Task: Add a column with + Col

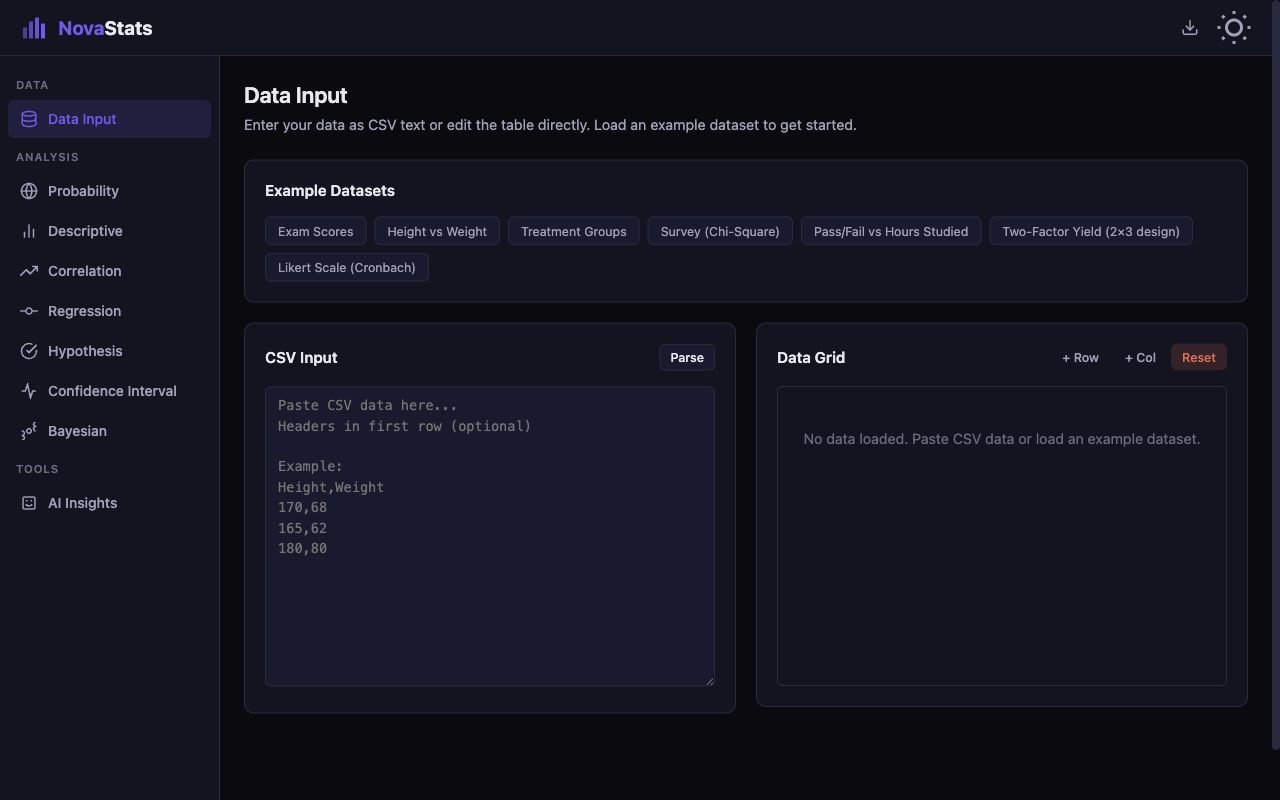Action: coord(1140,357)
